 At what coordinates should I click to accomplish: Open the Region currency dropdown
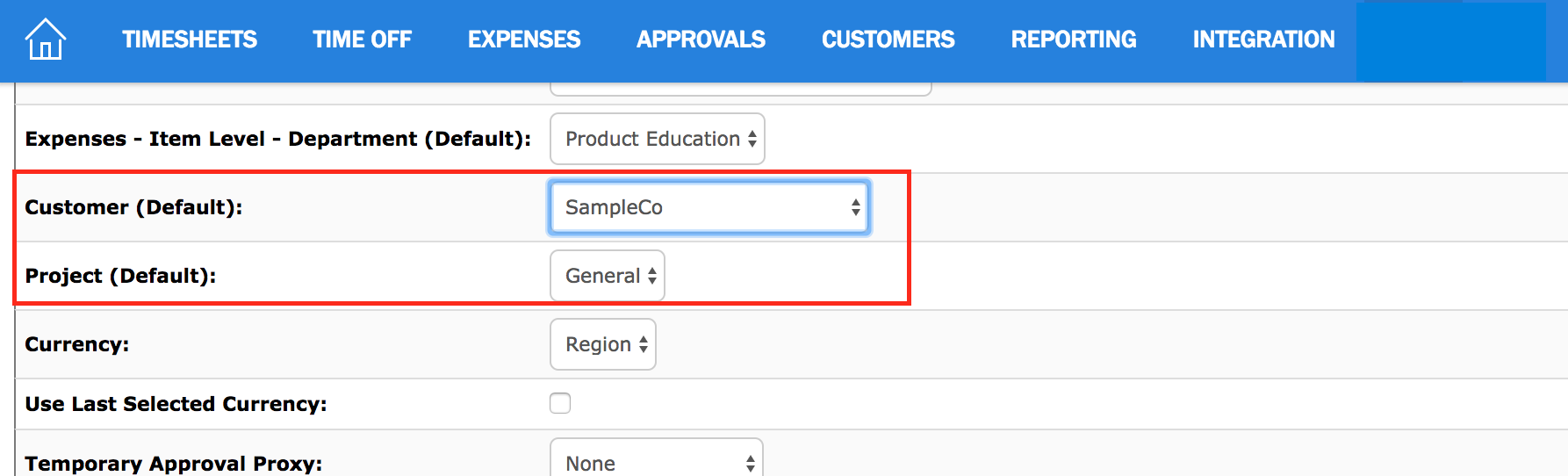click(603, 344)
